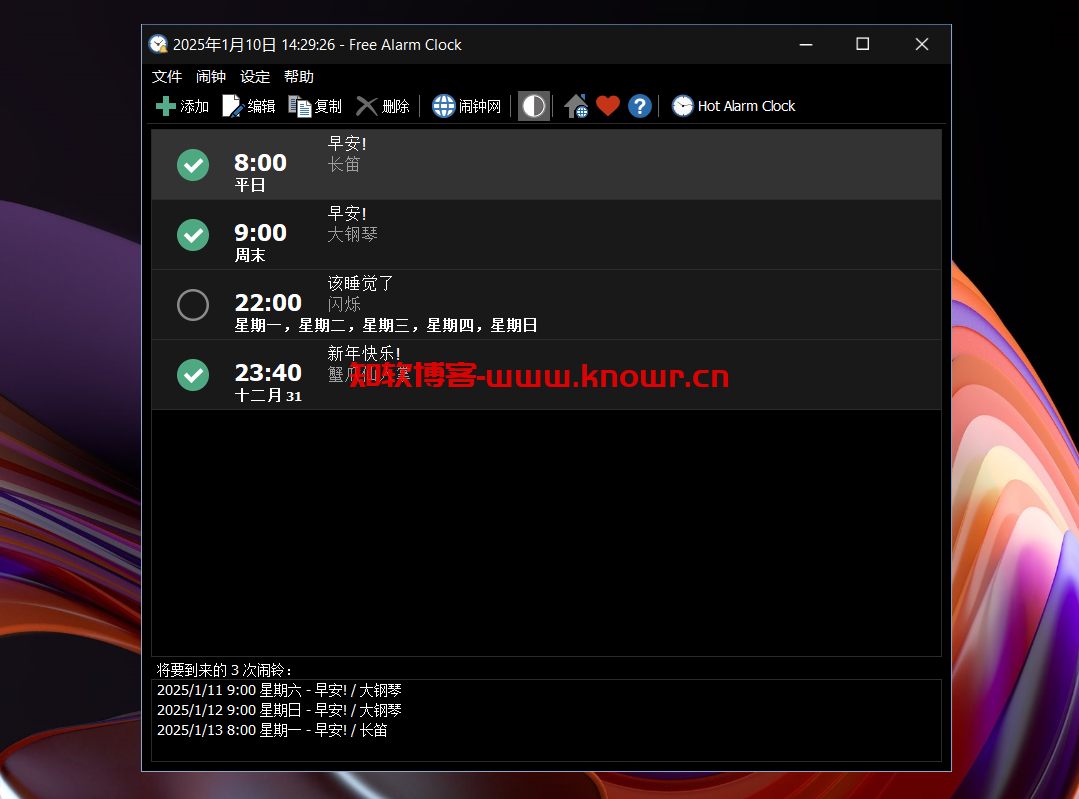Click the 该睡觉了 alarm title
Screen dimensions: 1079x799
pyautogui.click(x=360, y=284)
